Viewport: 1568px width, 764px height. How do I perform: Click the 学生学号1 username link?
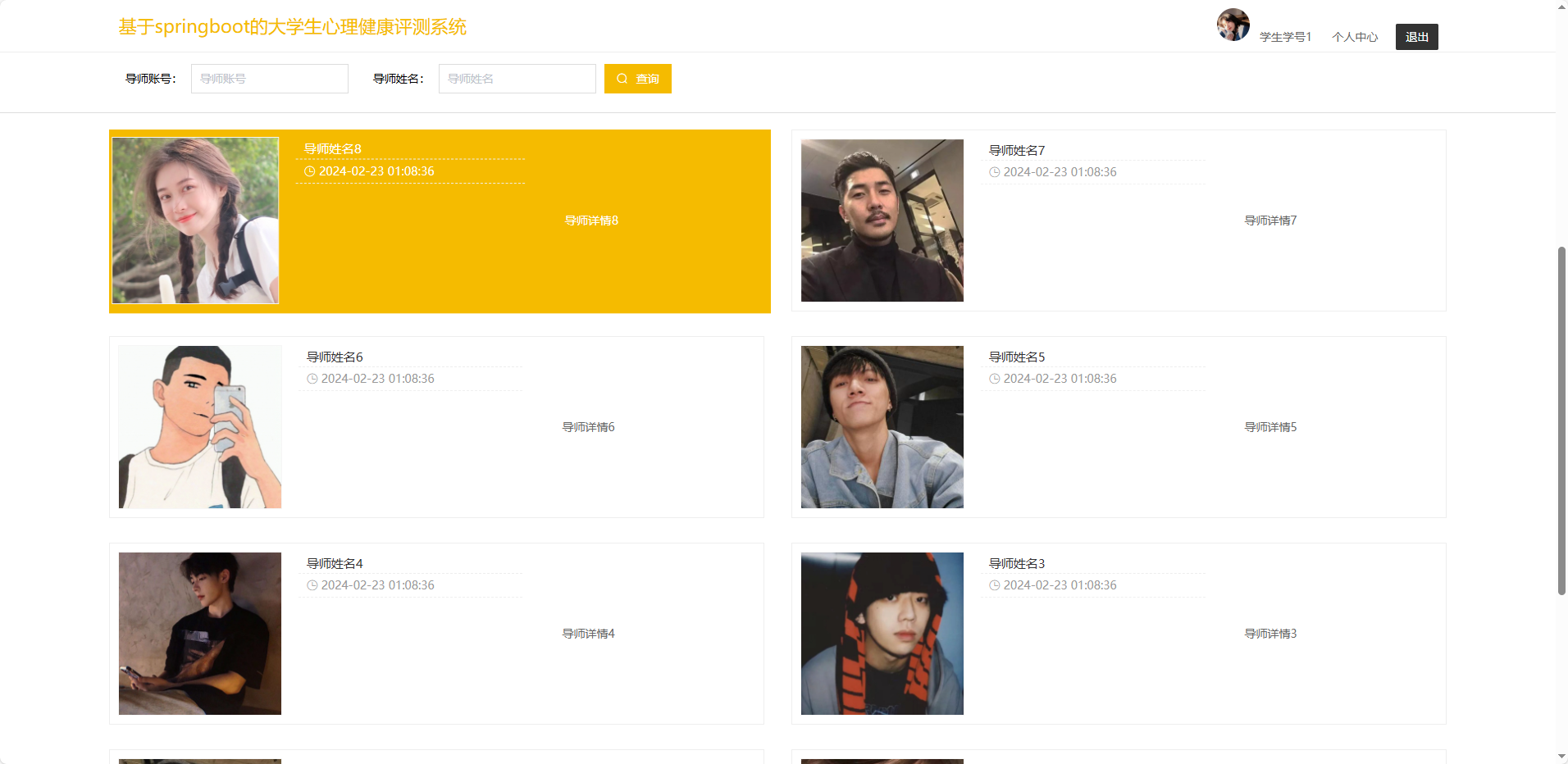(x=1285, y=37)
